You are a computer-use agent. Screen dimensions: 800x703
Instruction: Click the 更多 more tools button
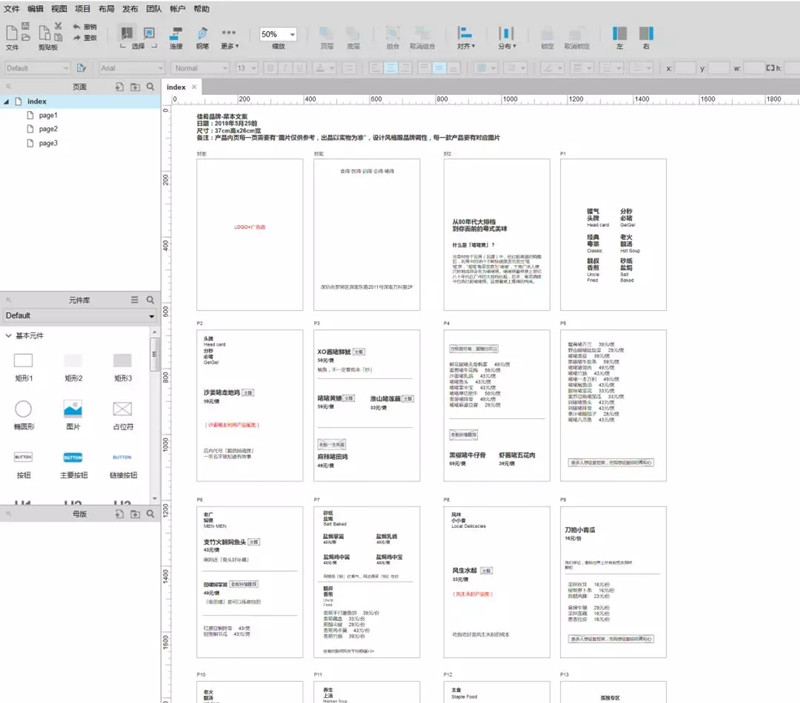coord(229,38)
